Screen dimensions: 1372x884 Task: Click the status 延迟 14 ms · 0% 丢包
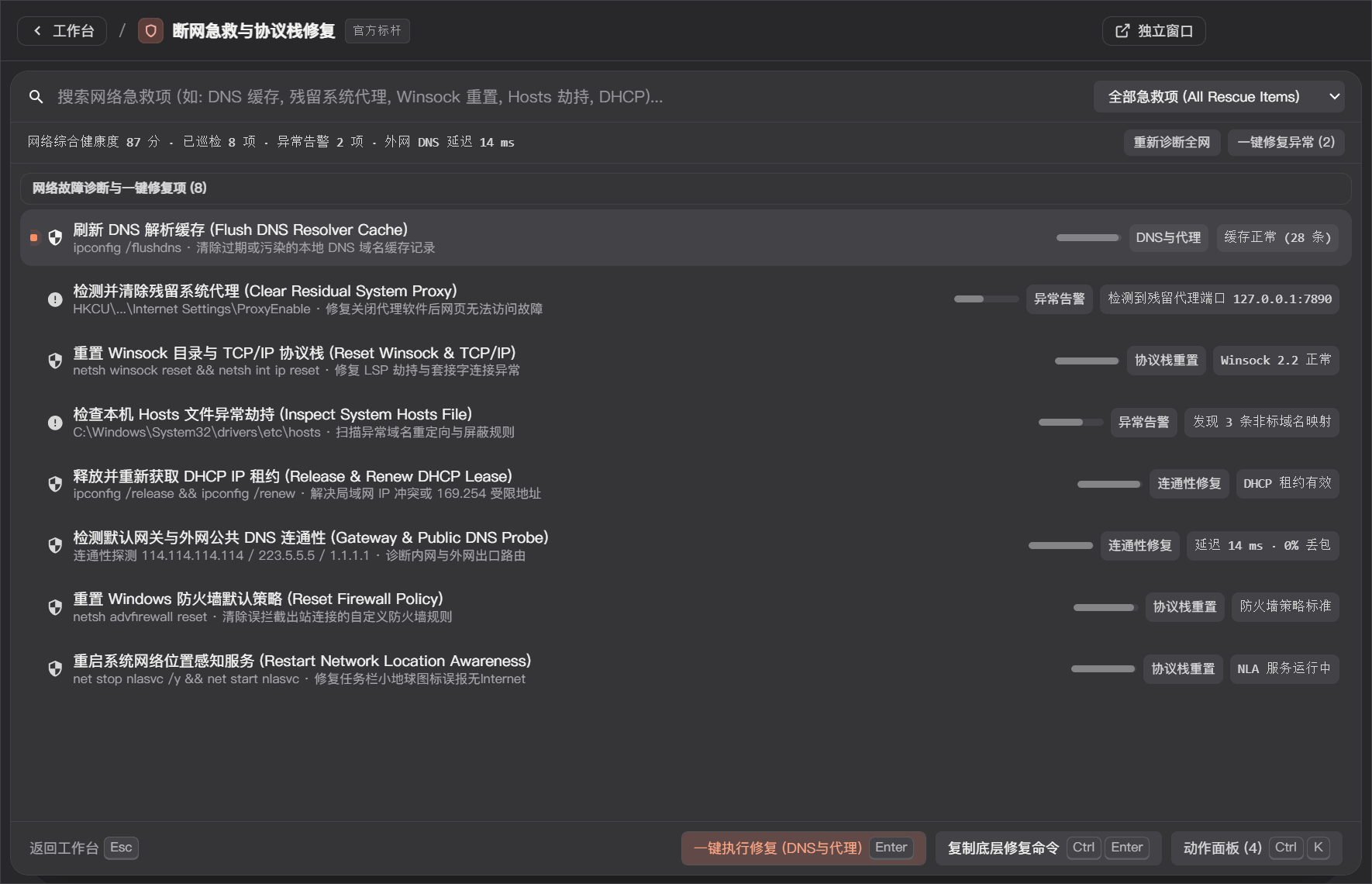(1263, 545)
